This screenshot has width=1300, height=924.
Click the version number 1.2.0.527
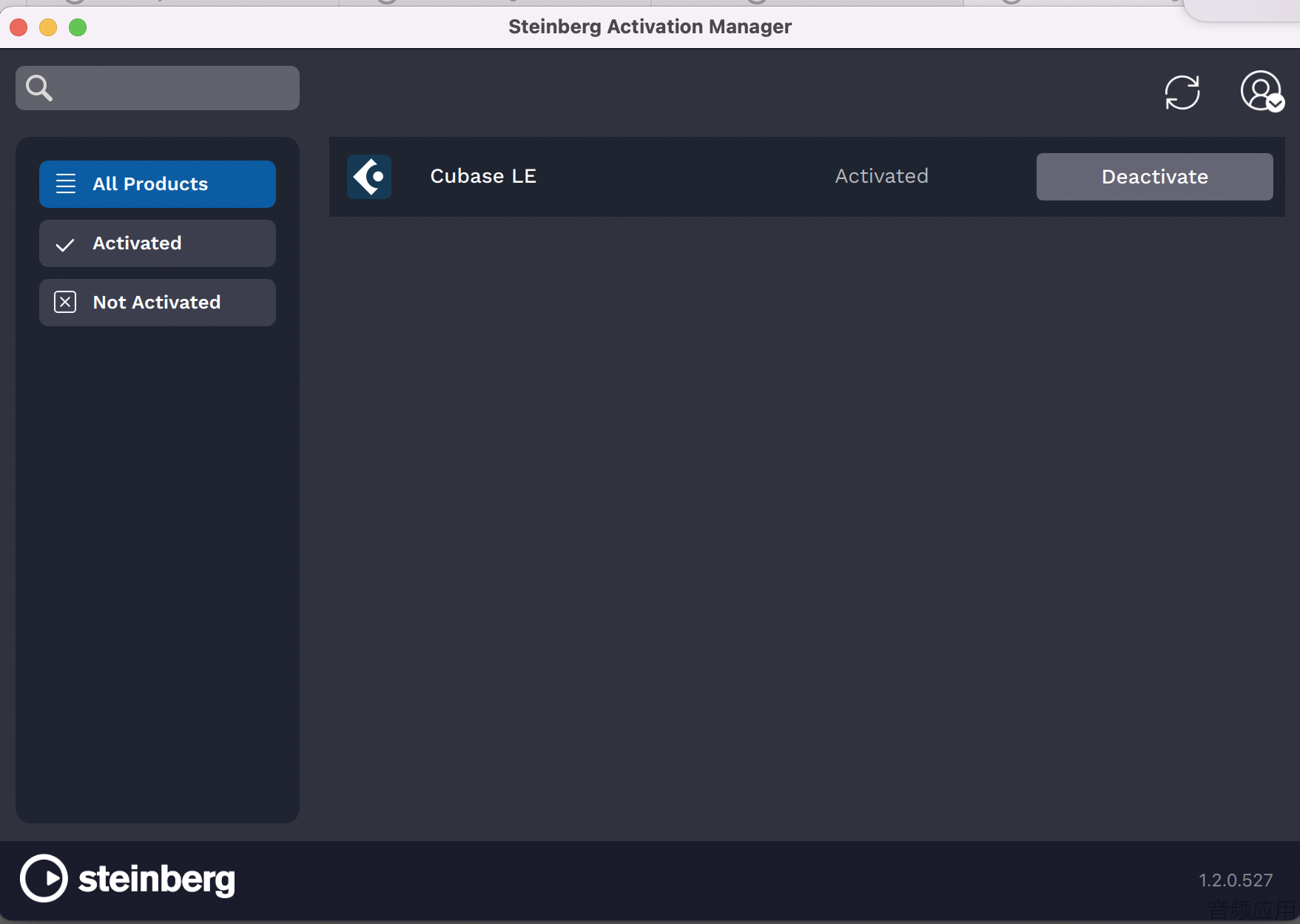tap(1236, 880)
